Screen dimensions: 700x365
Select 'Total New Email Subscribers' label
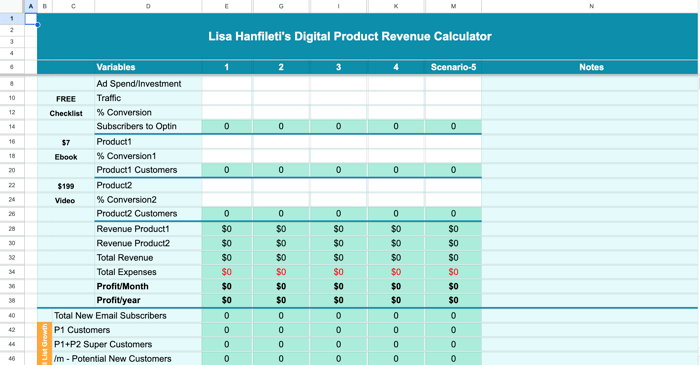(110, 315)
